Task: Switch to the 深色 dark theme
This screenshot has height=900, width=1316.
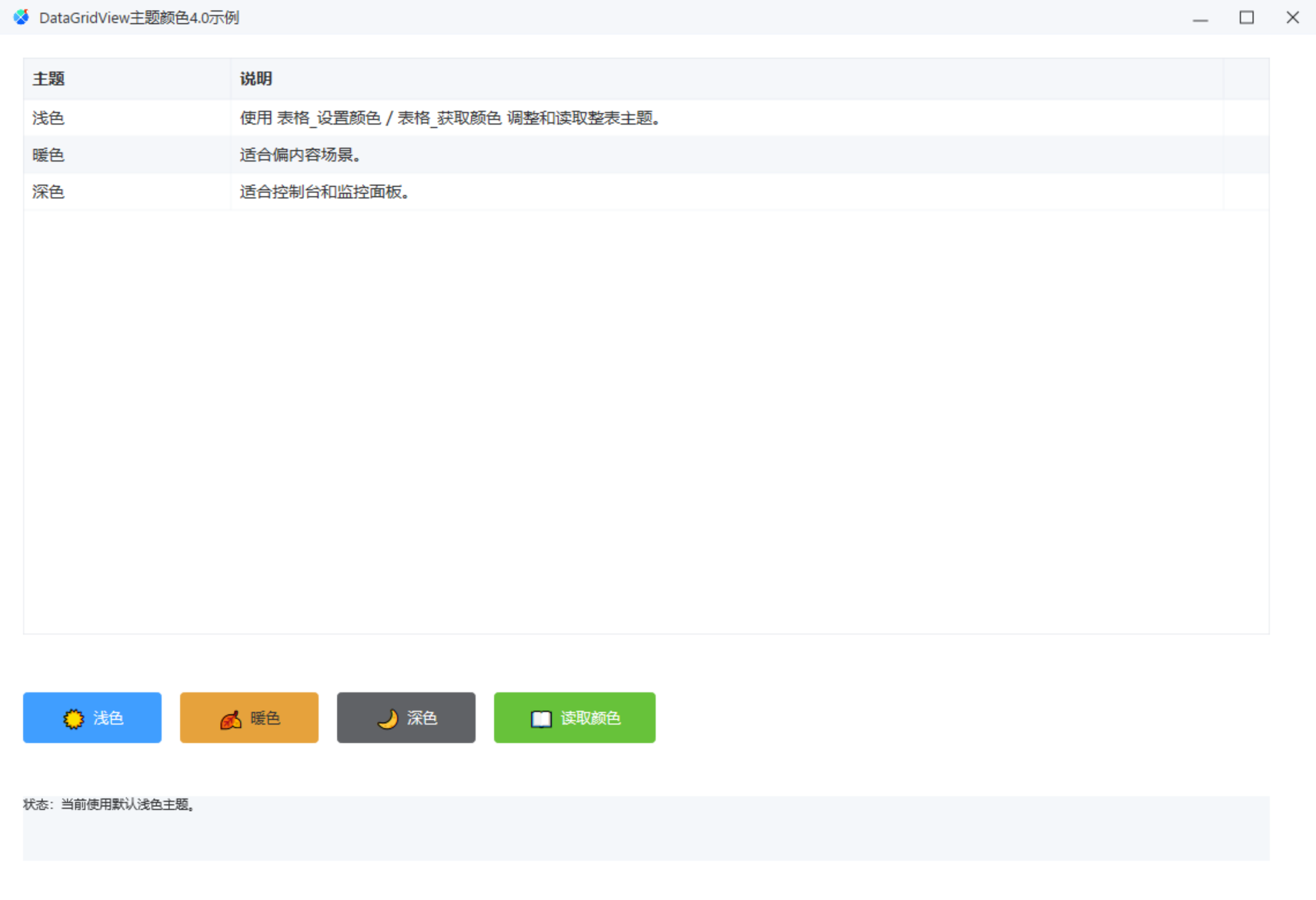Action: (x=406, y=718)
